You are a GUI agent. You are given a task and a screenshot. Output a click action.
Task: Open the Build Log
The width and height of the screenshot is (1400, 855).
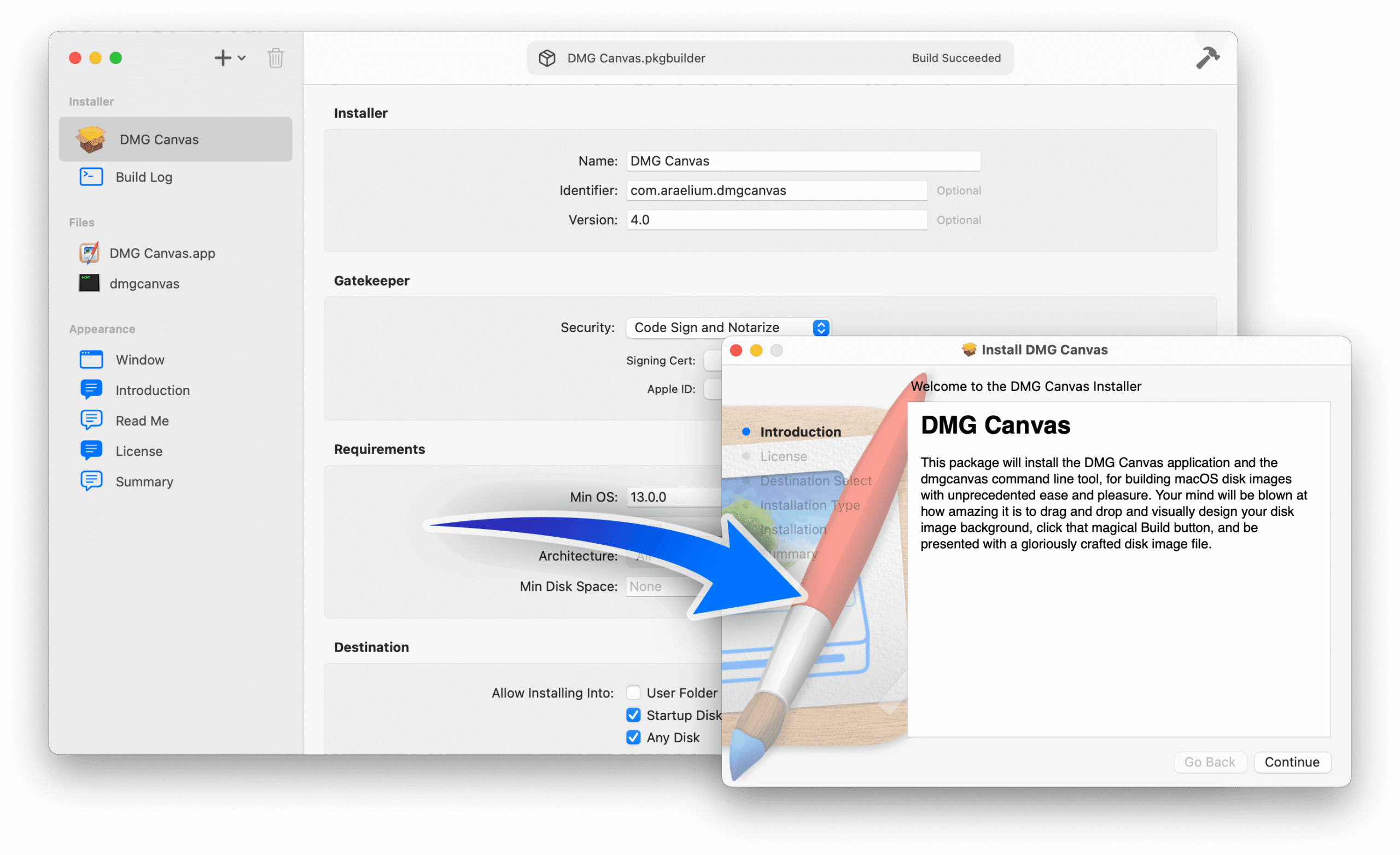144,177
